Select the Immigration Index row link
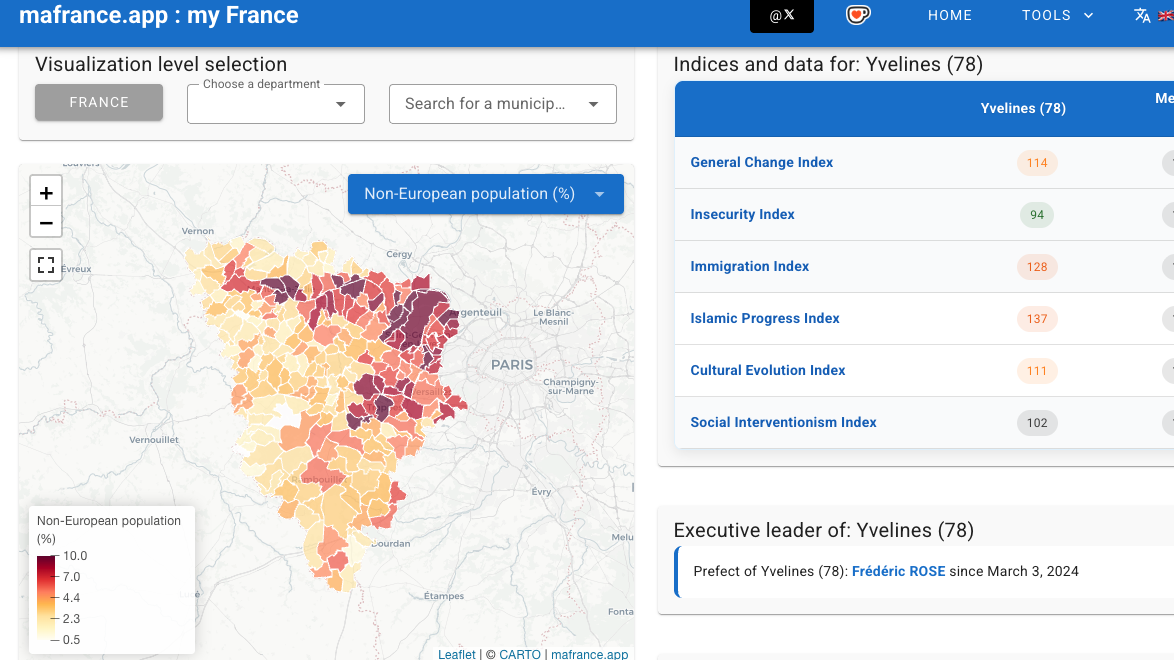 coord(749,266)
